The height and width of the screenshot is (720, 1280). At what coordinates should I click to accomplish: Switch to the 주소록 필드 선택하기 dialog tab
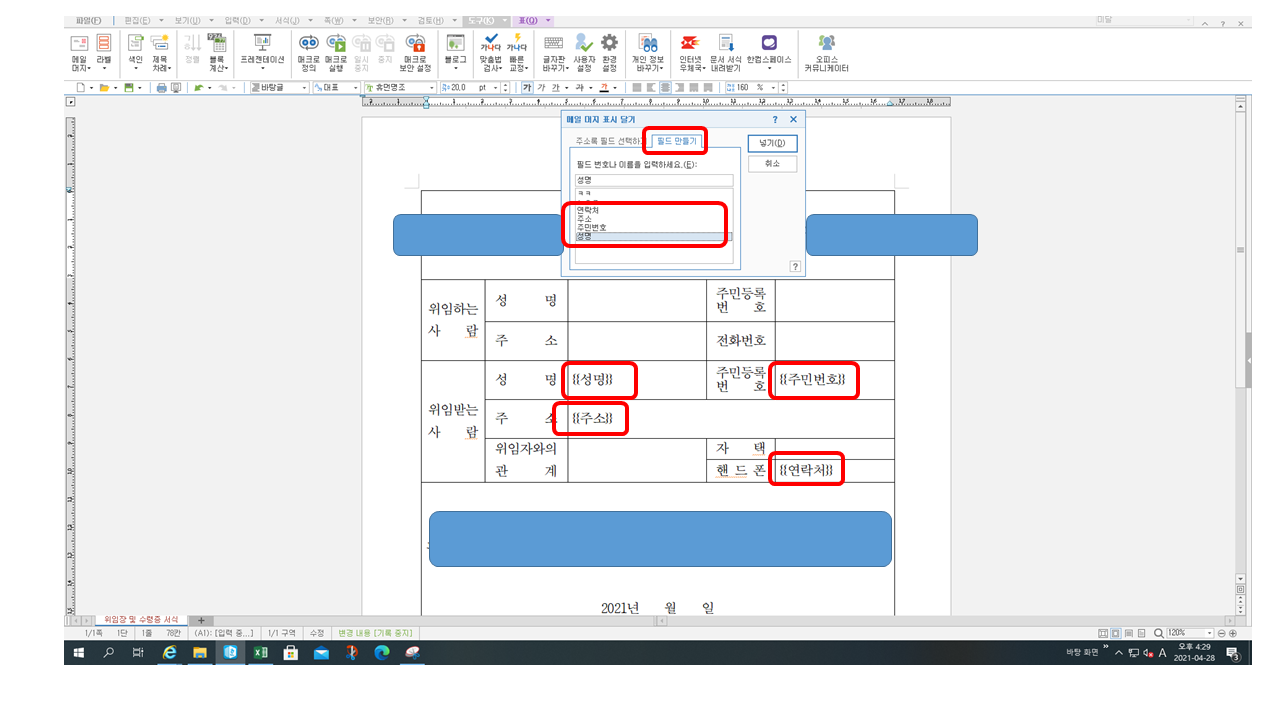pos(608,142)
